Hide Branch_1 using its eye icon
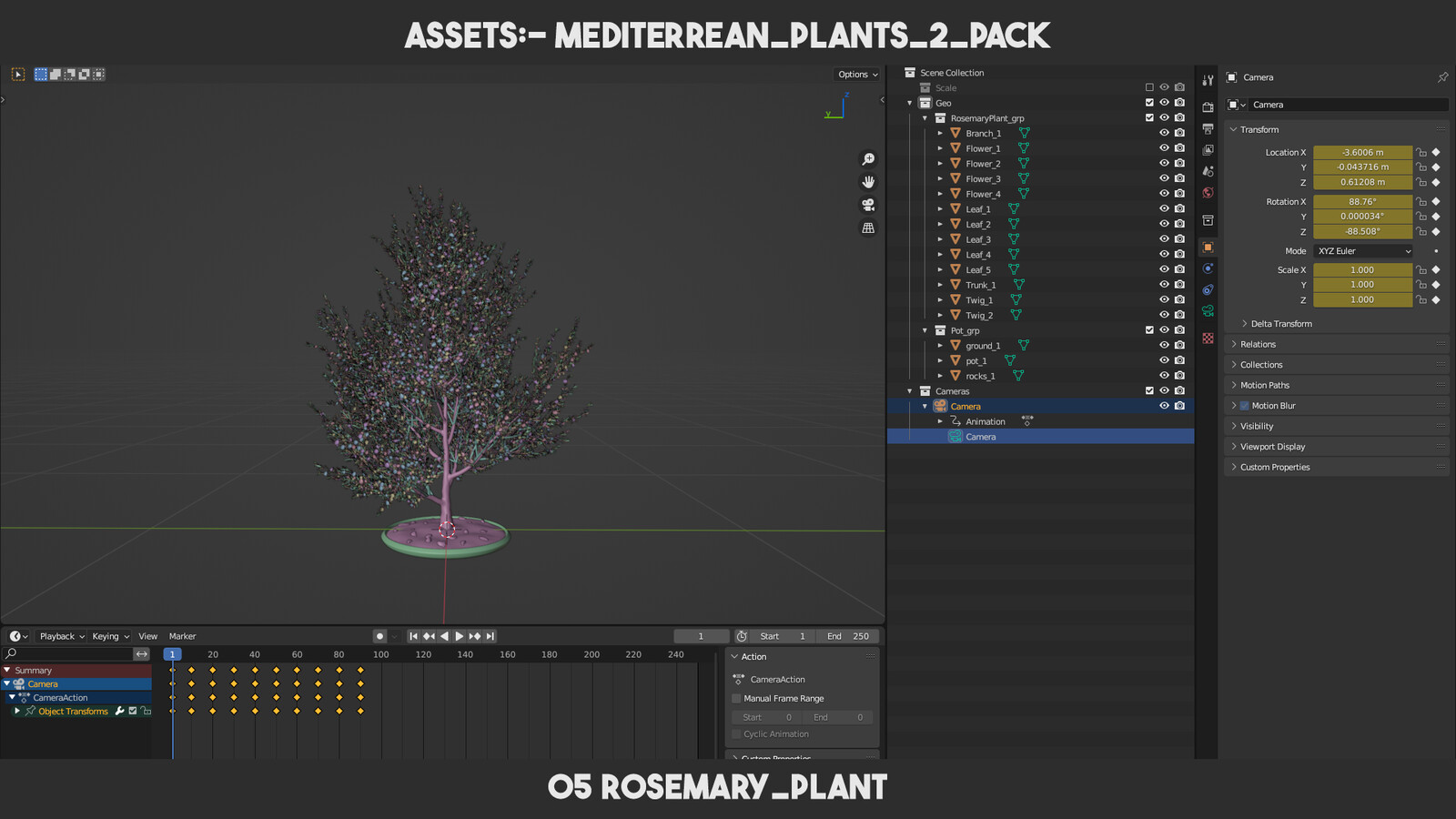The width and height of the screenshot is (1456, 819). (1164, 133)
